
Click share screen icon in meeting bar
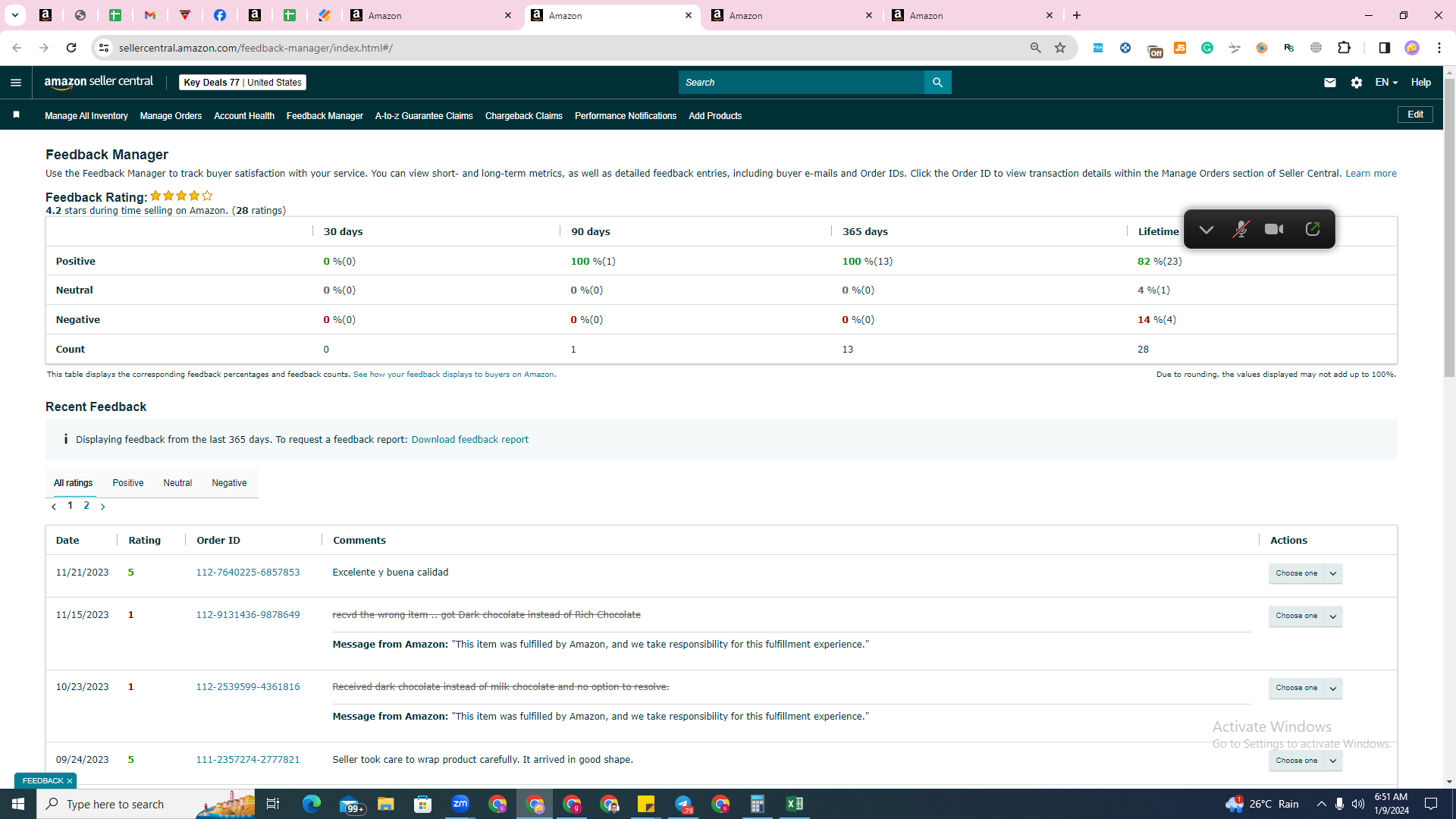1313,229
